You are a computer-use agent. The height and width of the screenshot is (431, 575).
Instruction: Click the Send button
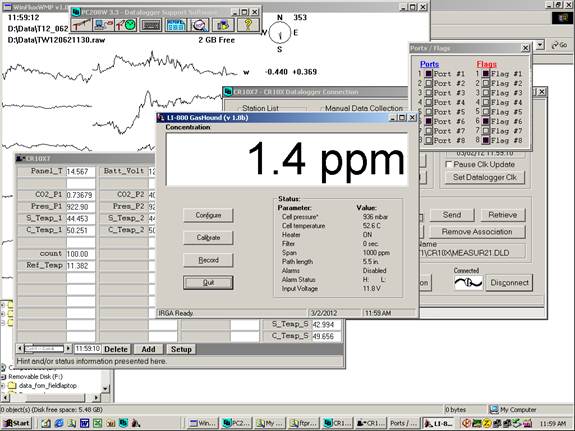pos(452,215)
